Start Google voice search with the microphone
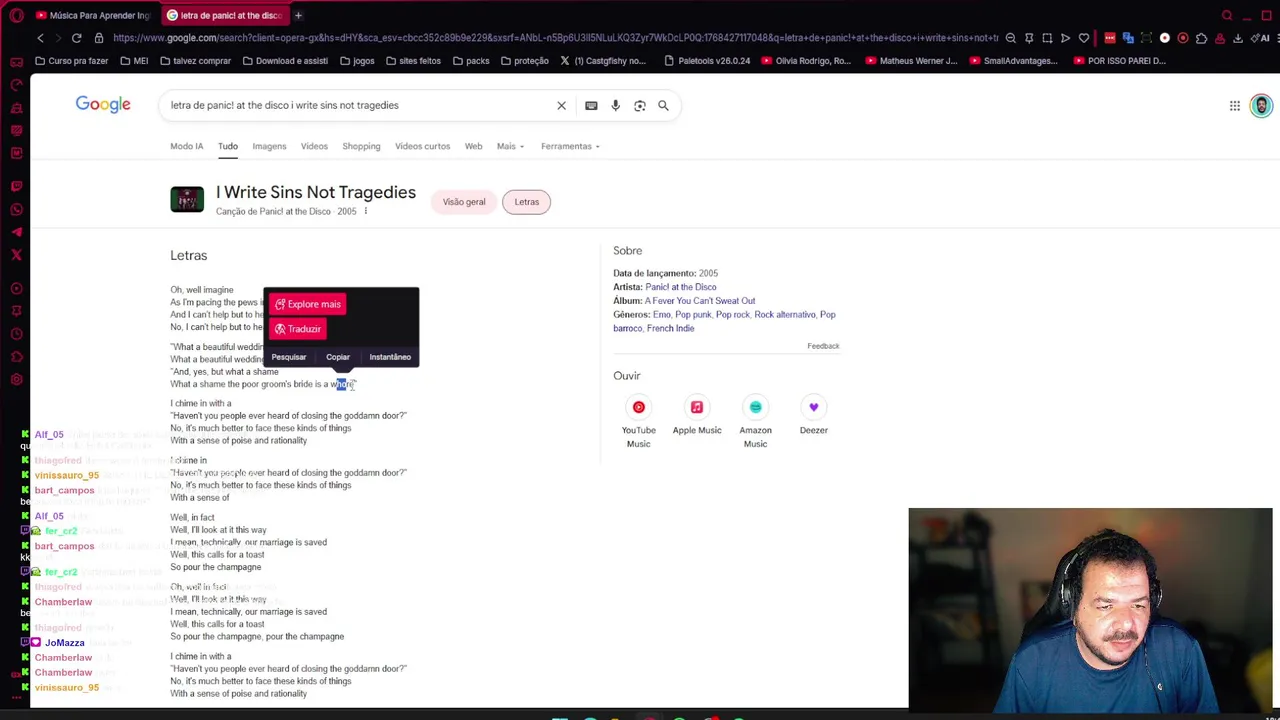 (615, 105)
